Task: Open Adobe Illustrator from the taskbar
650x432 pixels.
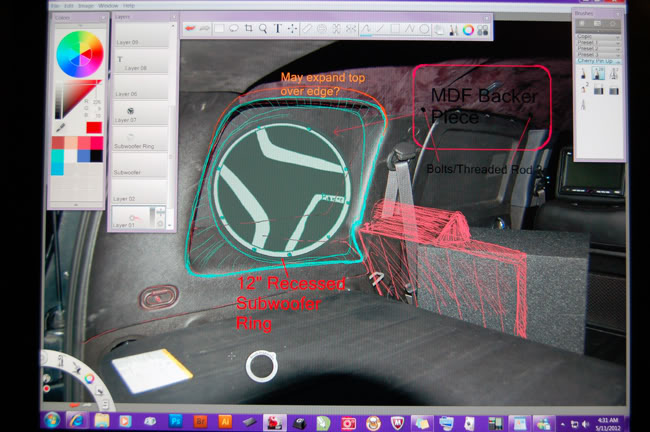Action: pyautogui.click(x=225, y=422)
